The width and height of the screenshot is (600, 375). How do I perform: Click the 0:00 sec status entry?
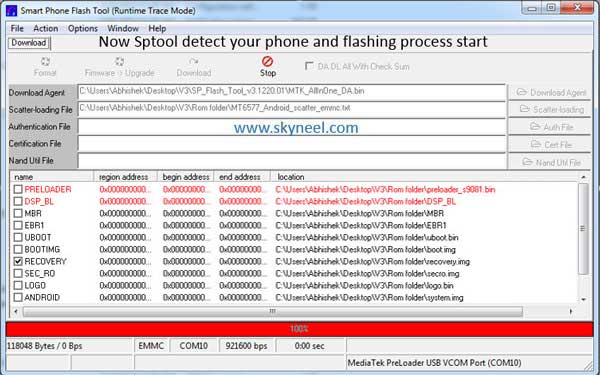tap(310, 346)
